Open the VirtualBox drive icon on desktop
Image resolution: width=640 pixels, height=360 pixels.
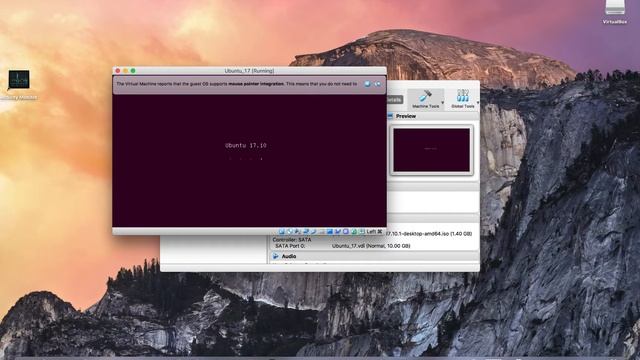click(x=615, y=11)
